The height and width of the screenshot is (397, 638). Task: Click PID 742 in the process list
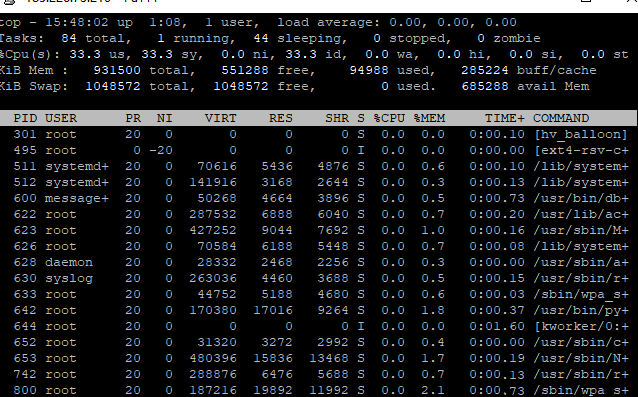pyautogui.click(x=25, y=375)
